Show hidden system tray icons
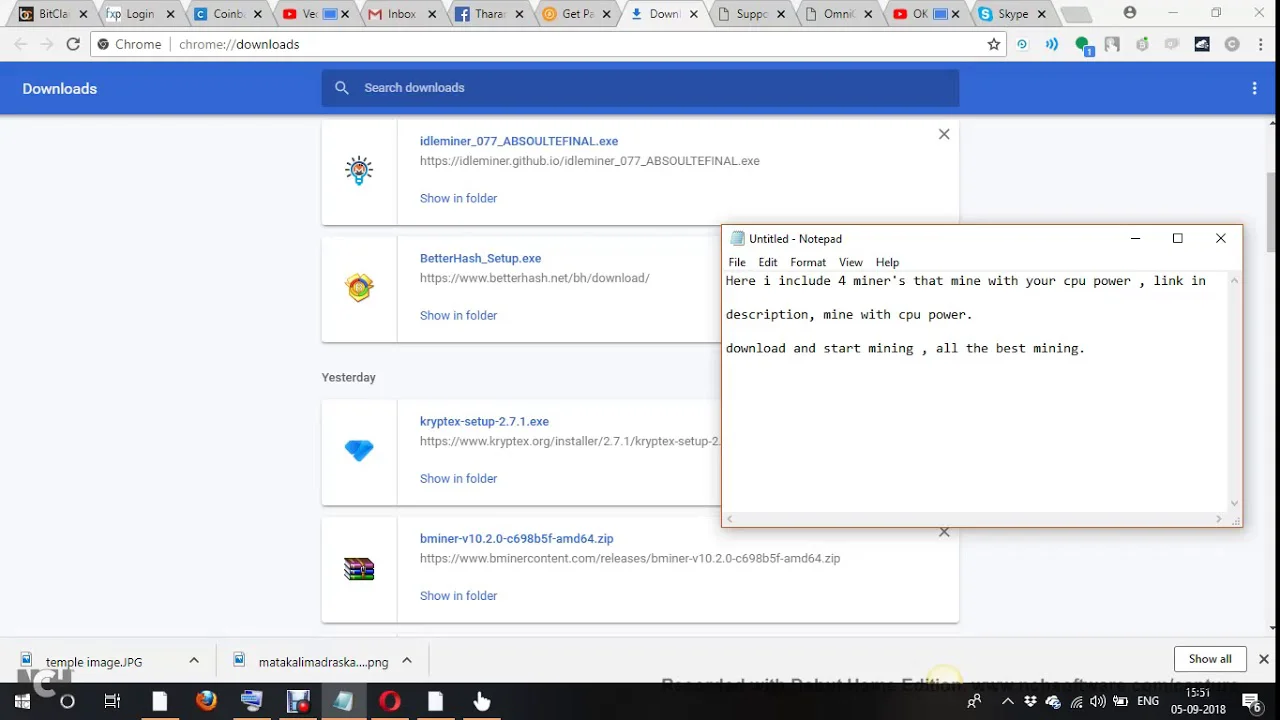 click(1009, 702)
